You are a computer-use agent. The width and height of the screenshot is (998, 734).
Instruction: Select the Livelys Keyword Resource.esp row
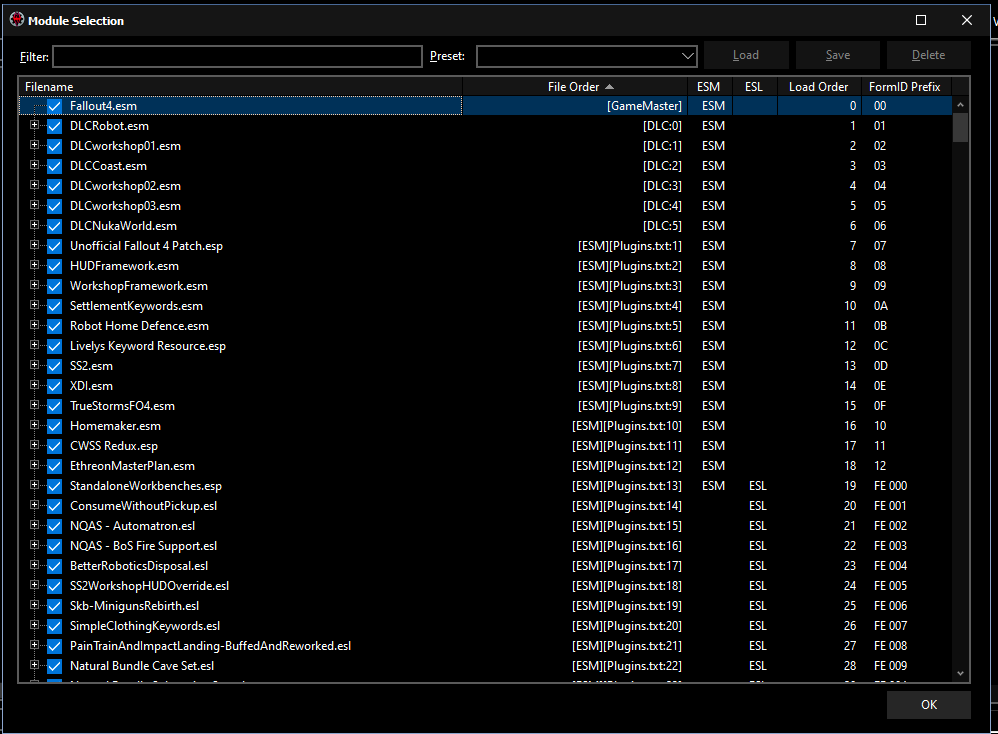(x=486, y=346)
